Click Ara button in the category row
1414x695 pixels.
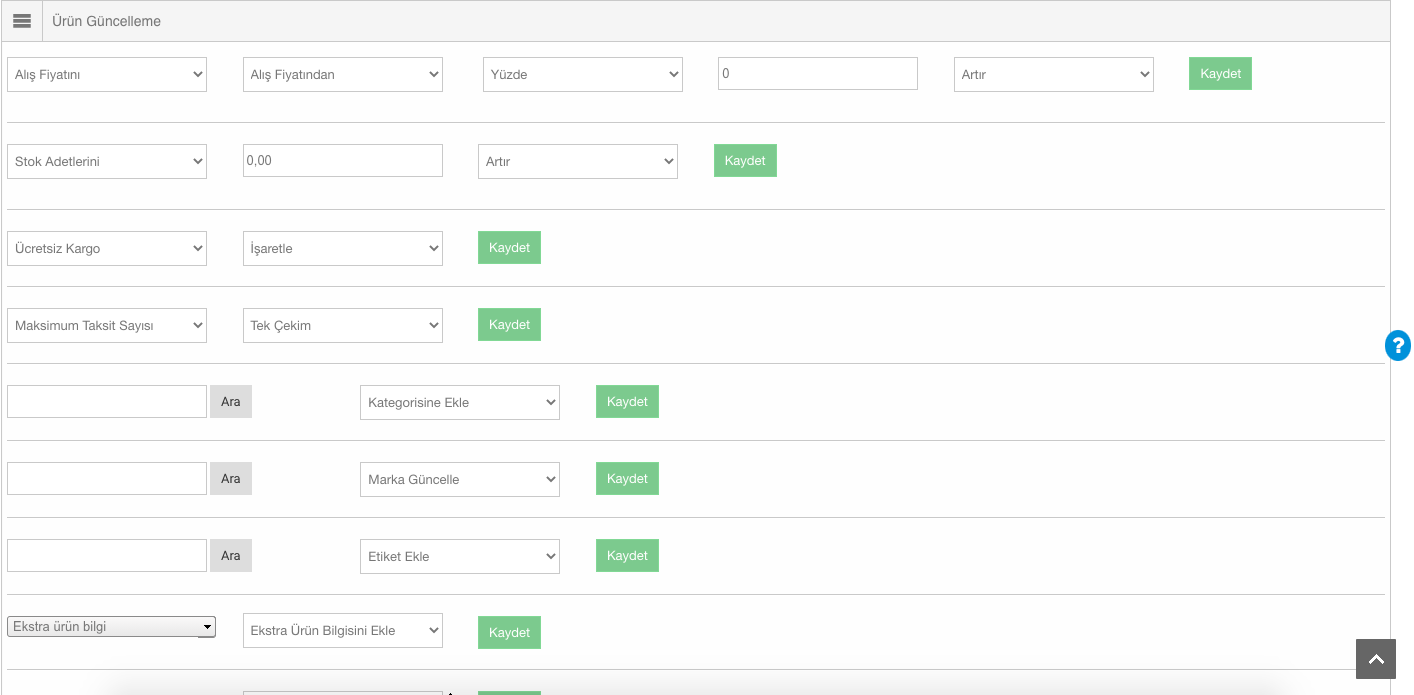pos(231,401)
